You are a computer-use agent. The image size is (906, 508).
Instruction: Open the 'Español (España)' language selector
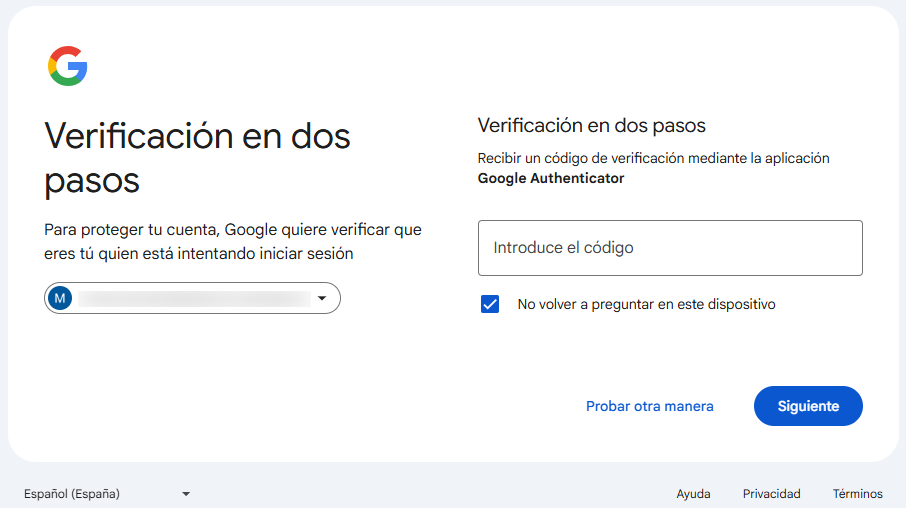[x=72, y=494]
